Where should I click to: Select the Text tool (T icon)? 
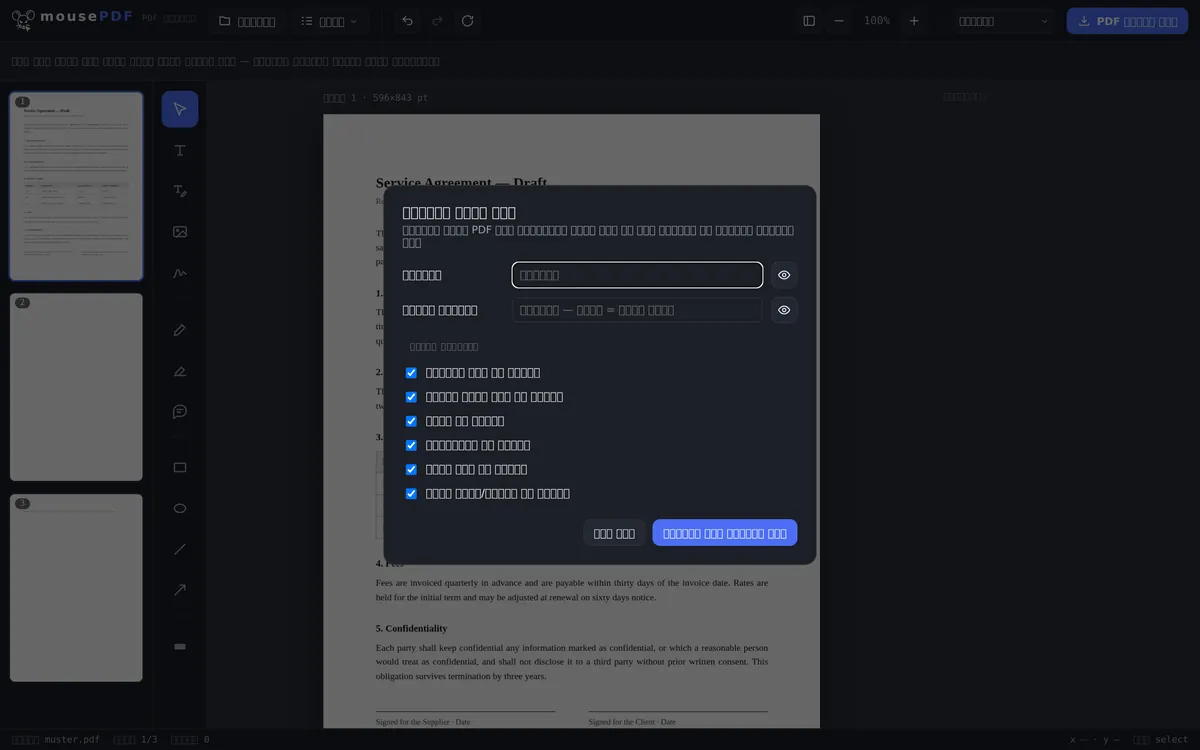(x=180, y=150)
